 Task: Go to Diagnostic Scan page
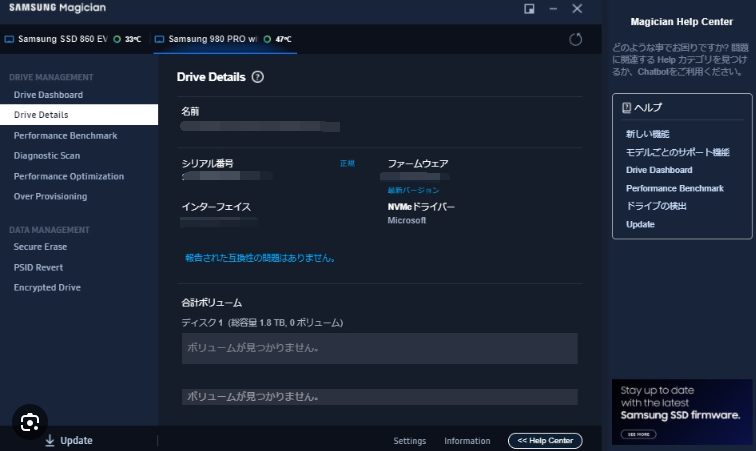[x=47, y=156]
